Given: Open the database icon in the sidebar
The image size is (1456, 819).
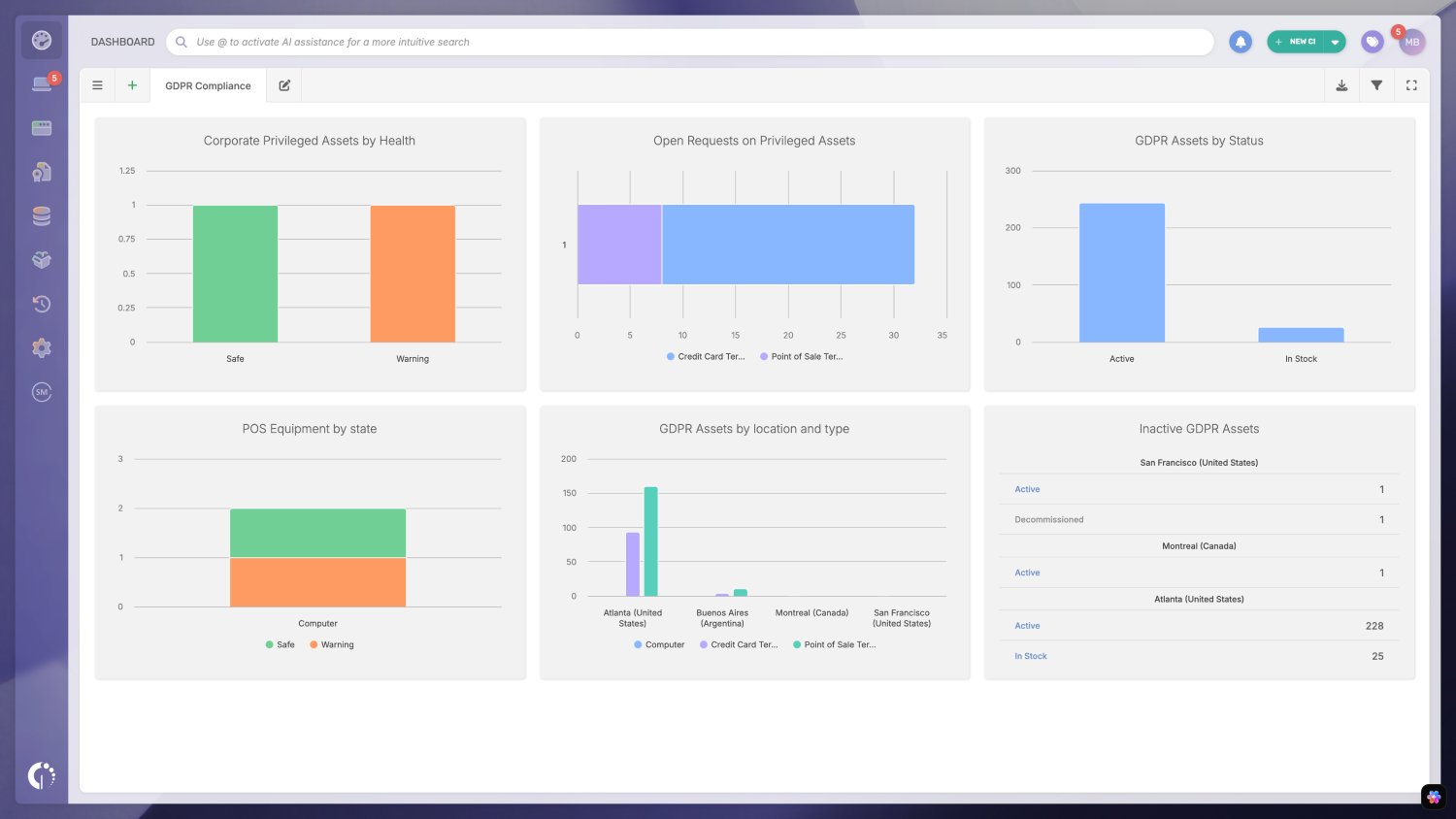Looking at the screenshot, I should tap(41, 215).
